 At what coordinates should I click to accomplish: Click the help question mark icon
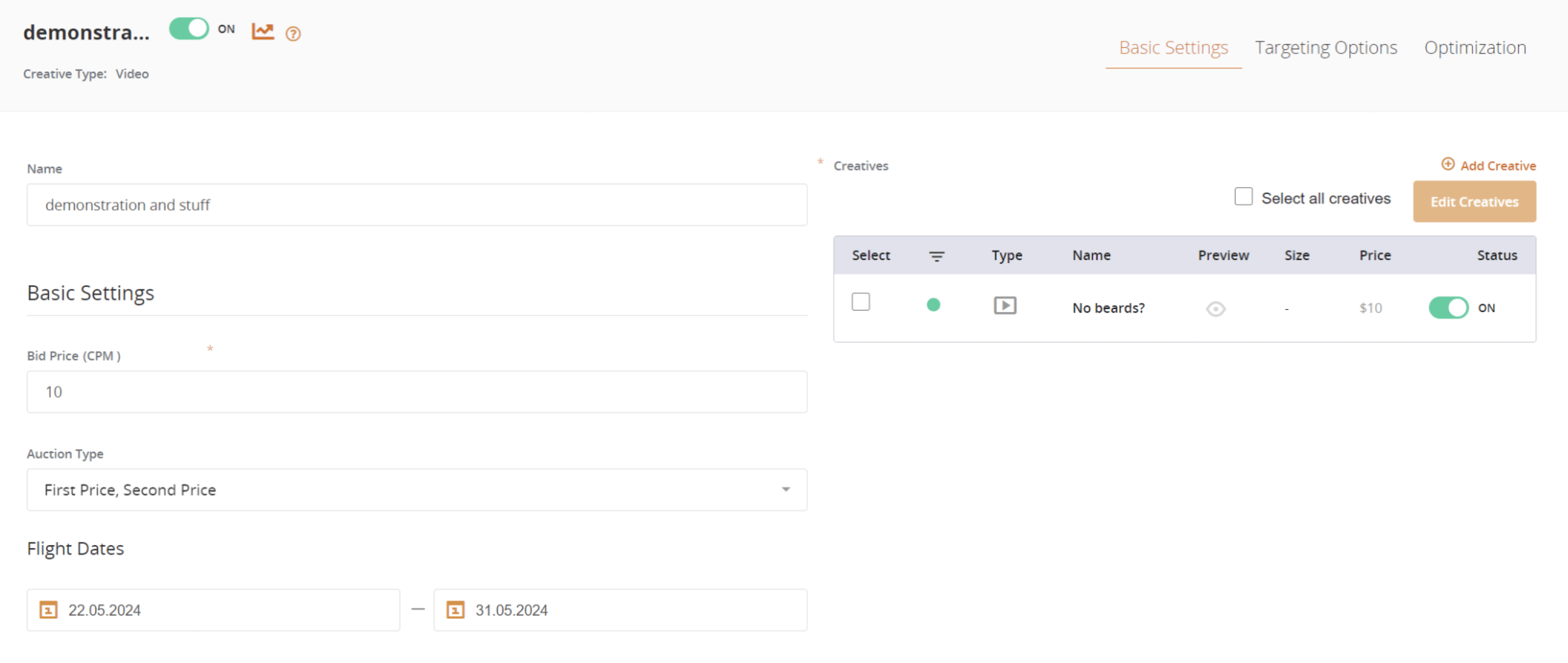[293, 34]
